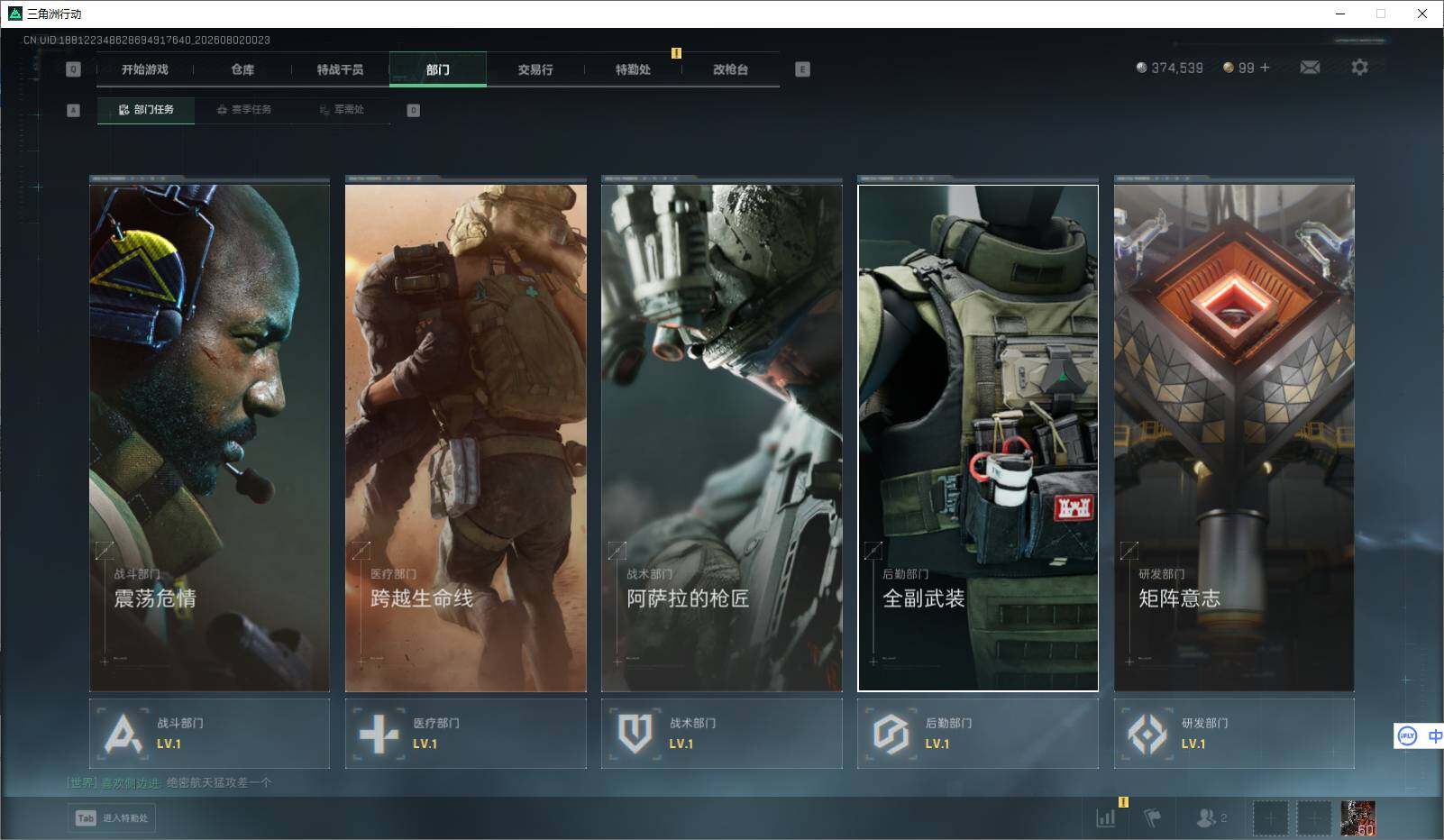This screenshot has height=840, width=1444.
Task: Click the D key sub-tab hint
Action: coord(414,110)
